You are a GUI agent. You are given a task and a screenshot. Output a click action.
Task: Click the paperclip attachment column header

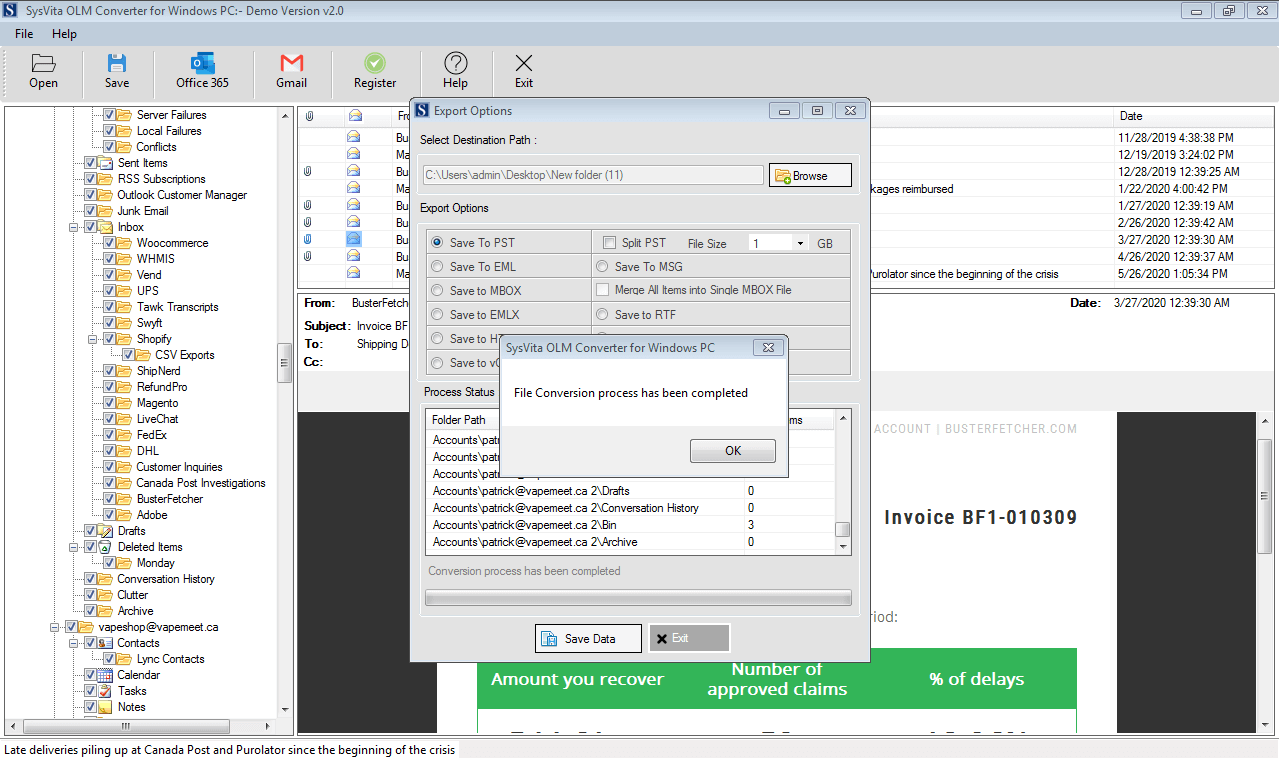click(309, 116)
